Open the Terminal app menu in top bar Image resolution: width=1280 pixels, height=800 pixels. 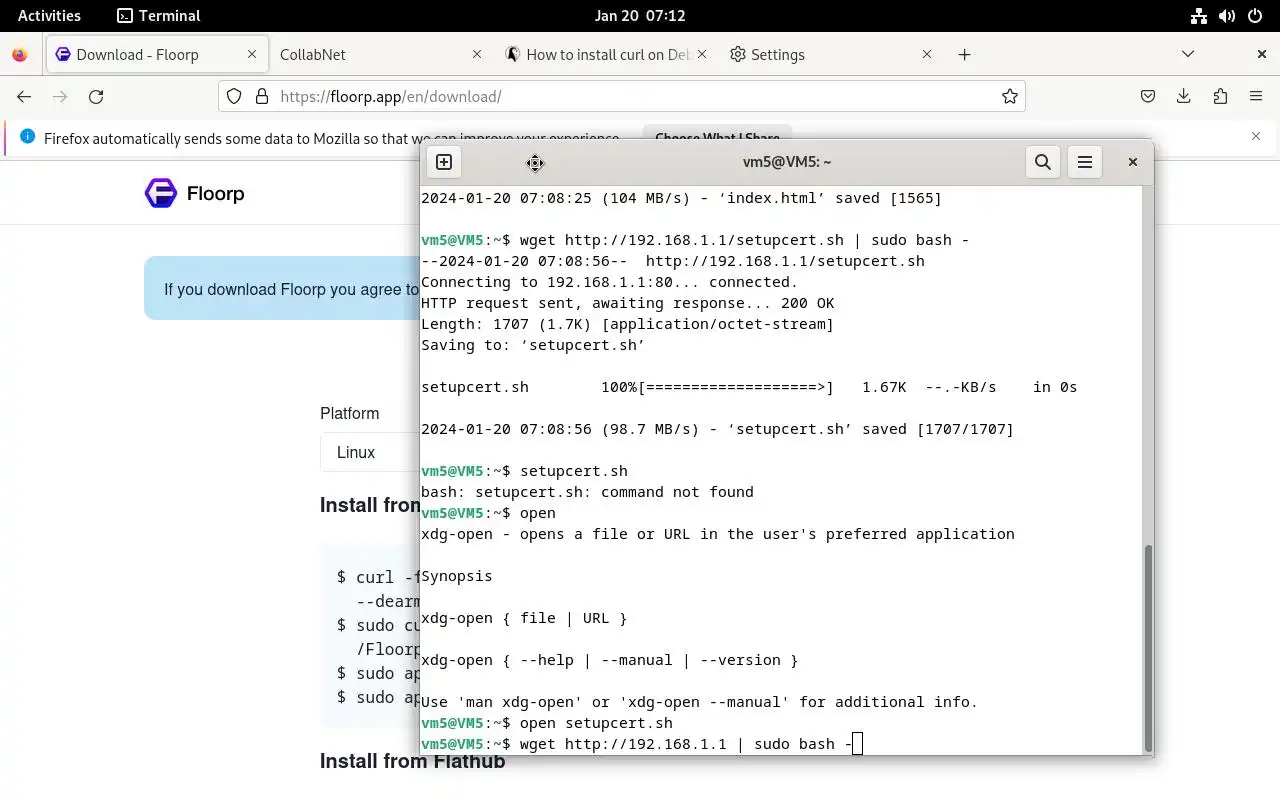click(158, 15)
